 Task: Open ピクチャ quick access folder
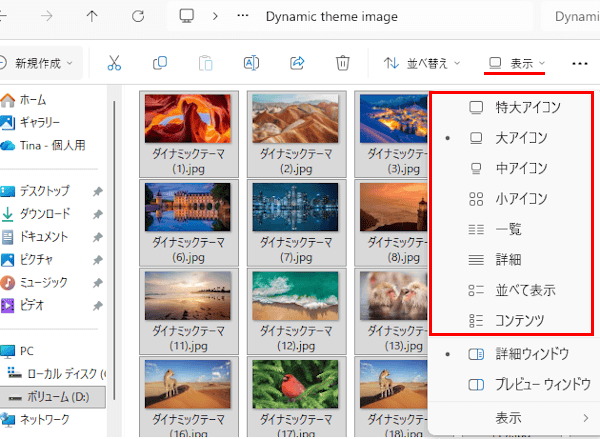tap(27, 259)
